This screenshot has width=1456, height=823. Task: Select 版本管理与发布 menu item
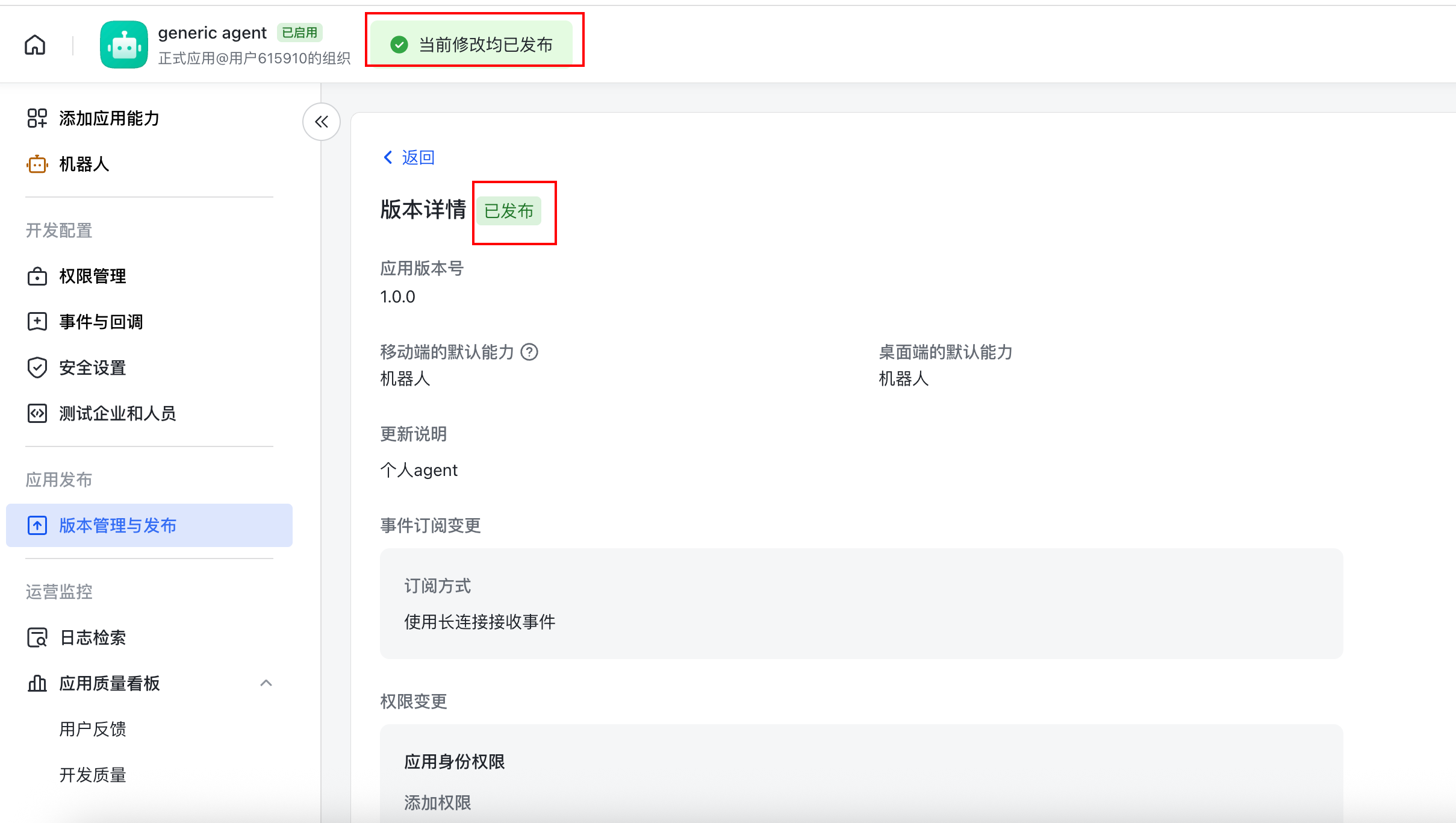pyautogui.click(x=117, y=525)
